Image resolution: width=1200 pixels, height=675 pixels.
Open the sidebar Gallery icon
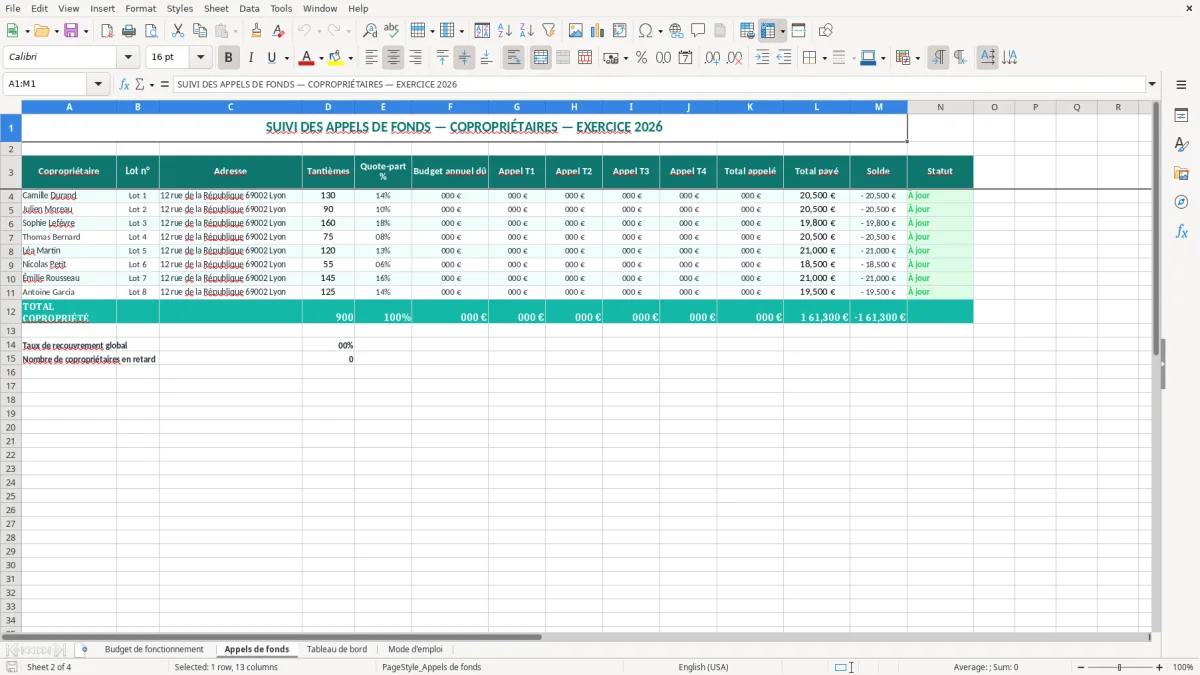(x=1181, y=173)
